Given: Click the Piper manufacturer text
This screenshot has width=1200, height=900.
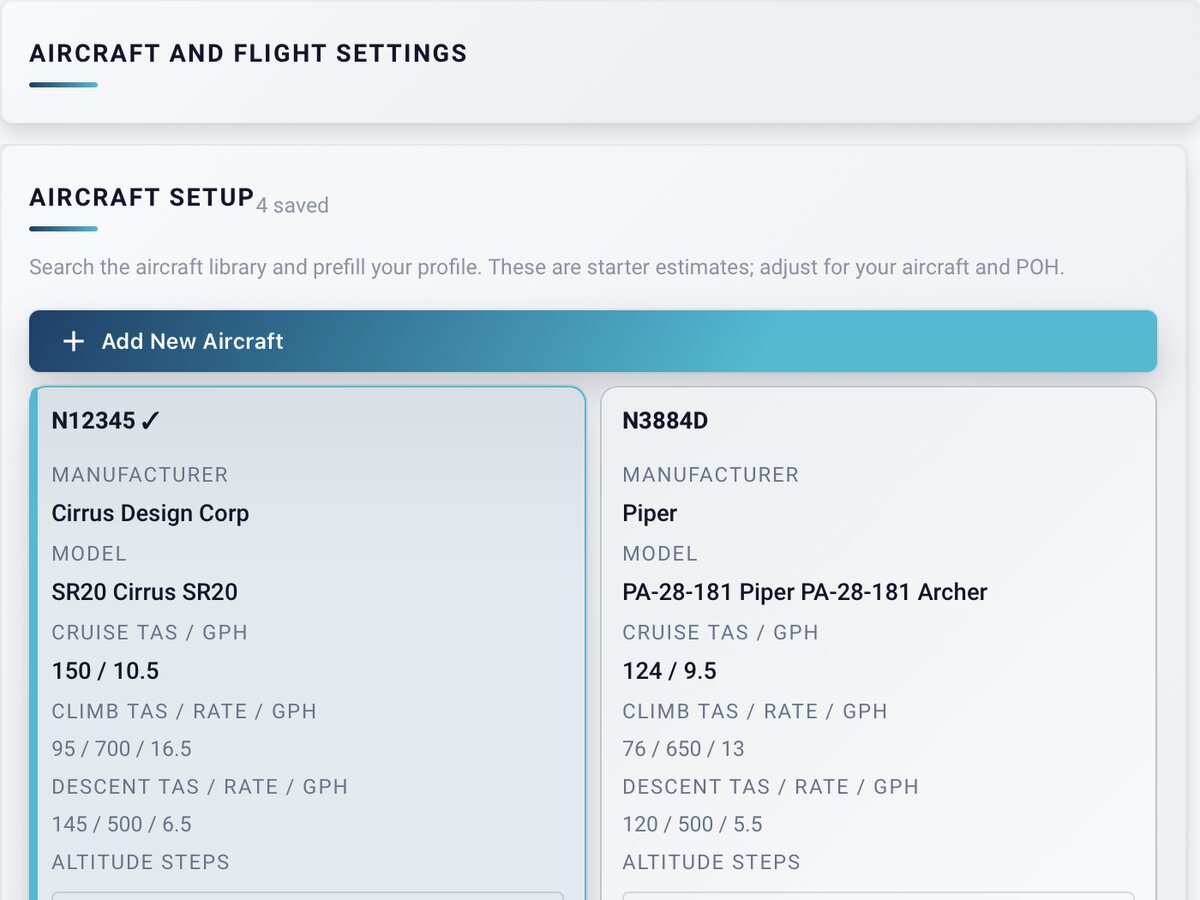Looking at the screenshot, I should 650,513.
